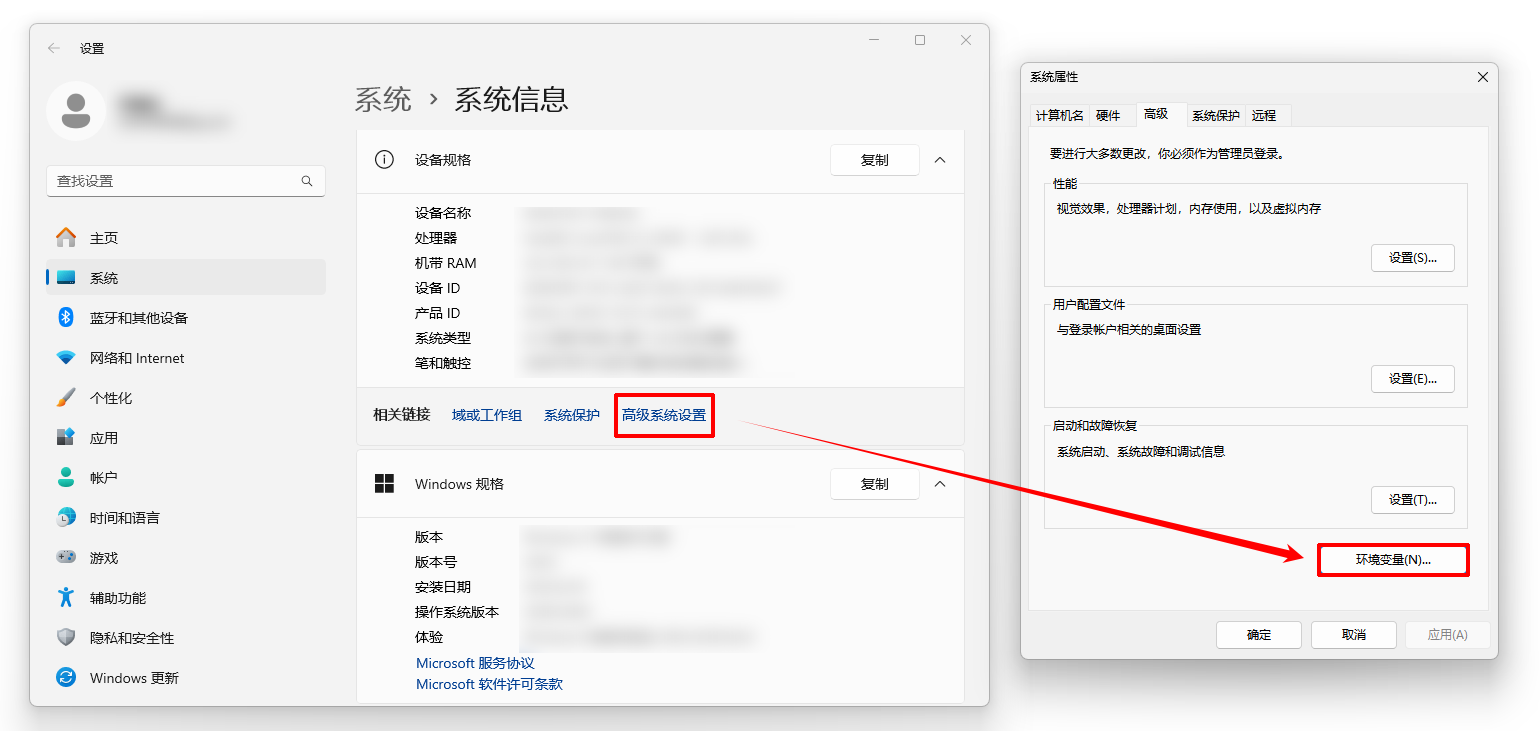The width and height of the screenshot is (1540, 731).
Task: Open 主页 text in Settings sidebar
Action: [104, 238]
